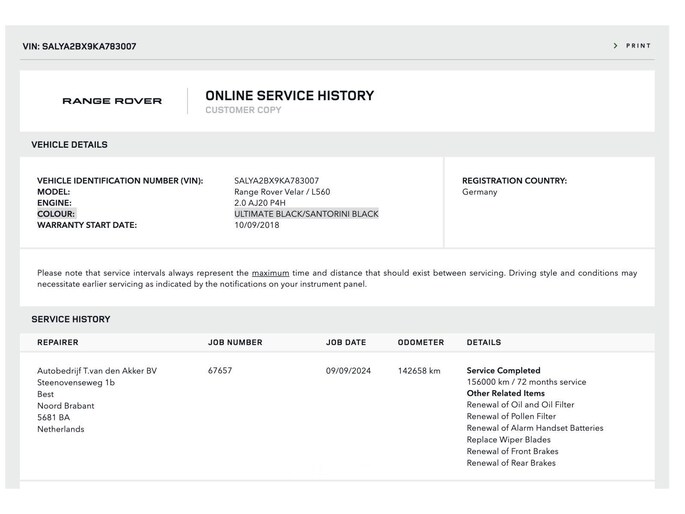Click the Print link at top right
Viewport: 685px width, 514px height.
click(638, 46)
